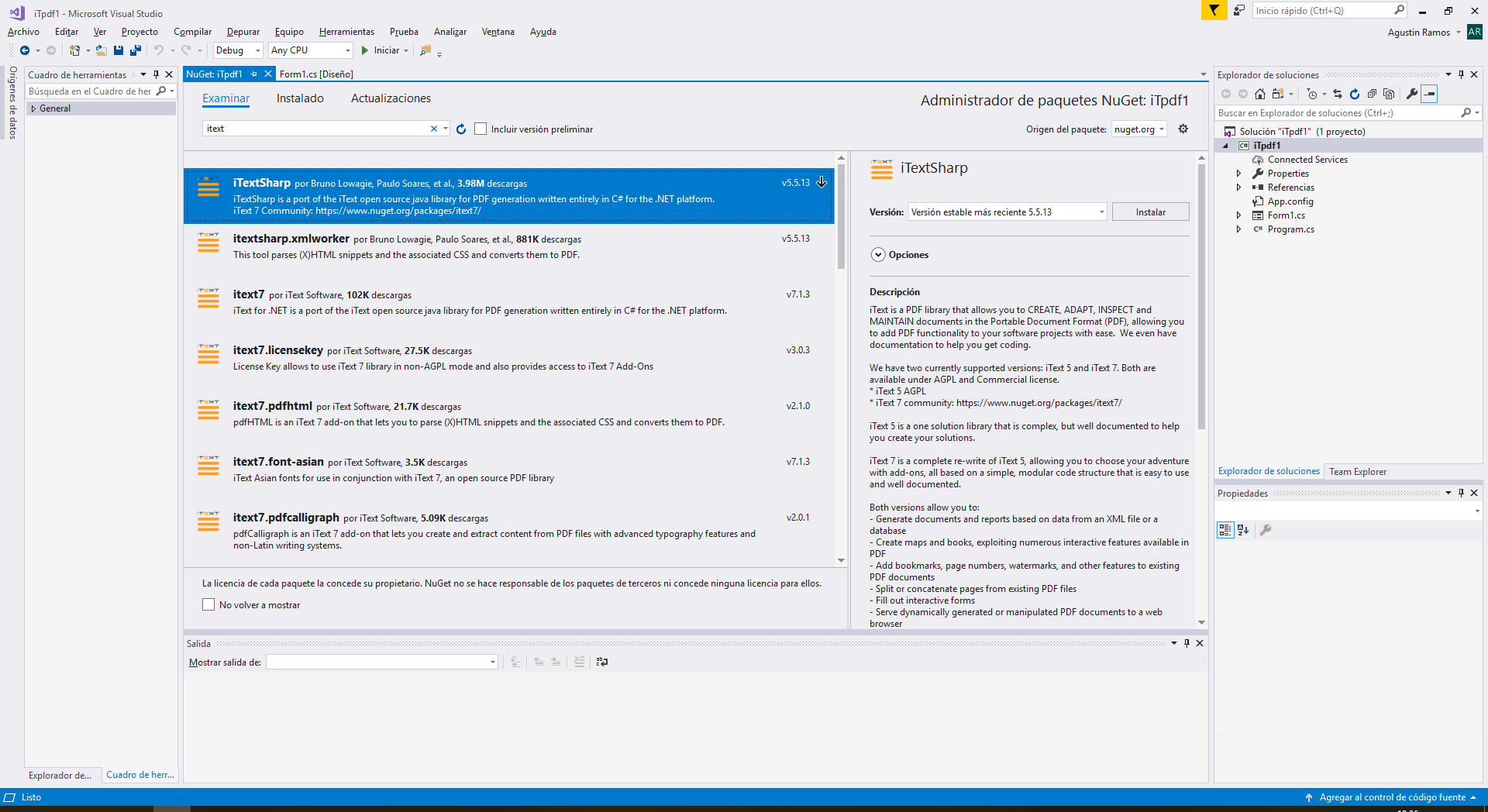Click the download arrow icon on iTextSharp row
This screenshot has width=1488, height=812.
pyautogui.click(x=821, y=183)
